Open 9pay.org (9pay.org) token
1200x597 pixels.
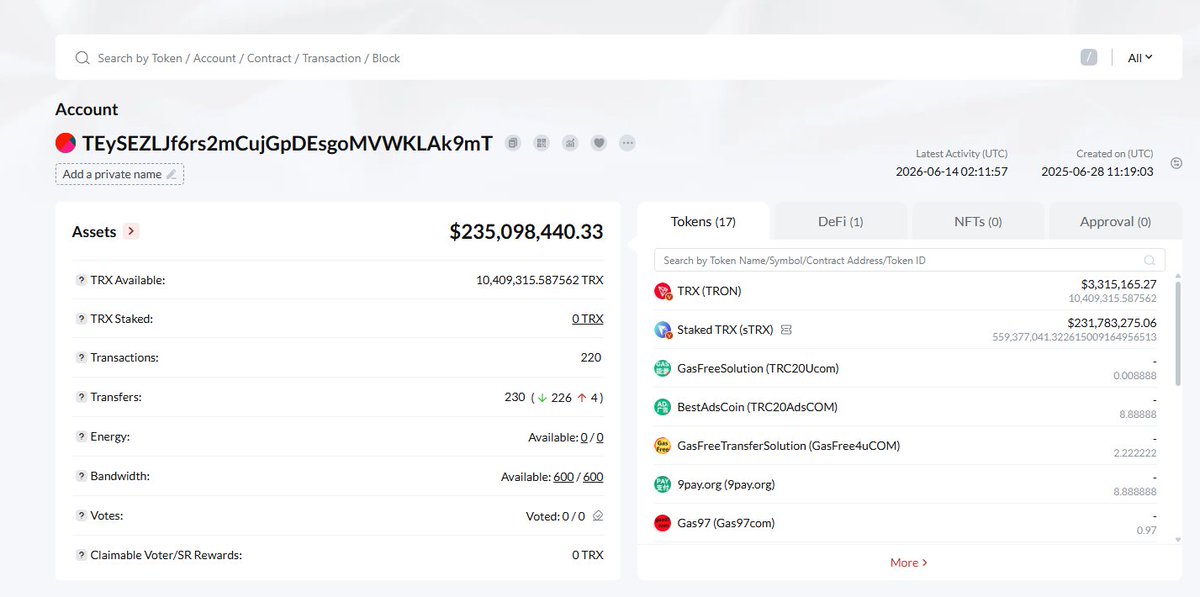[726, 484]
